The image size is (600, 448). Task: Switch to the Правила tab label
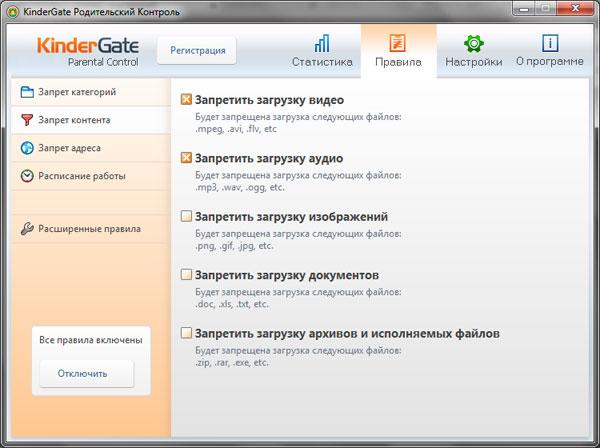(x=398, y=62)
